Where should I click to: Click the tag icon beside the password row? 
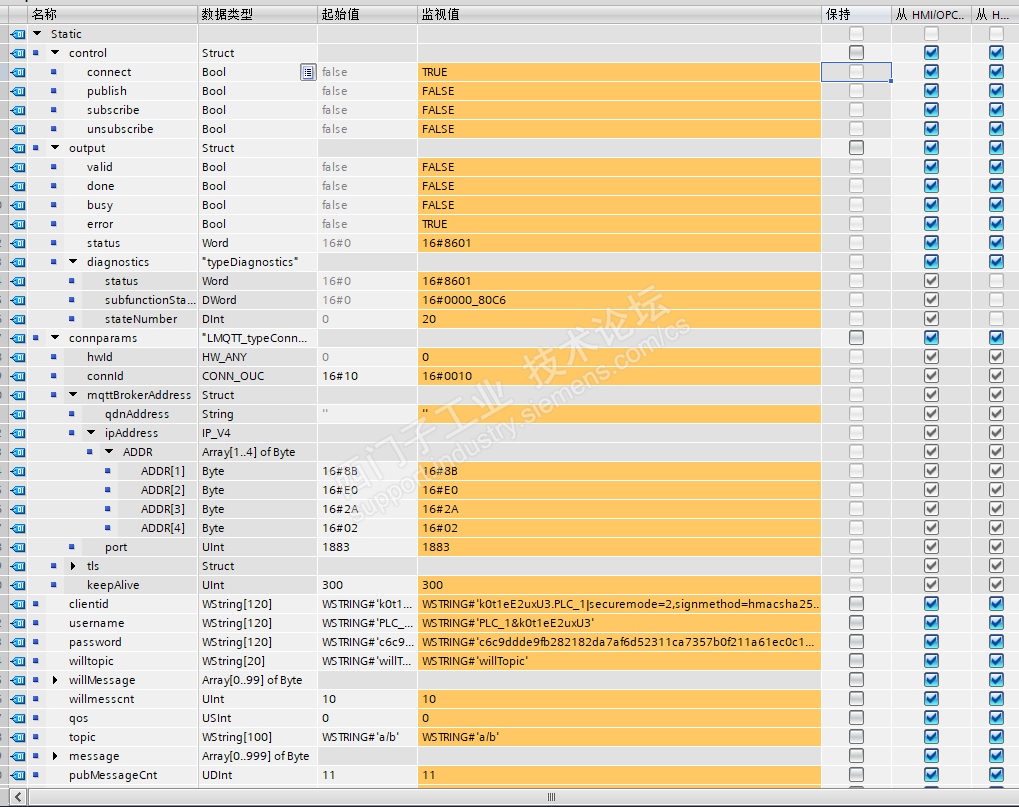point(18,642)
